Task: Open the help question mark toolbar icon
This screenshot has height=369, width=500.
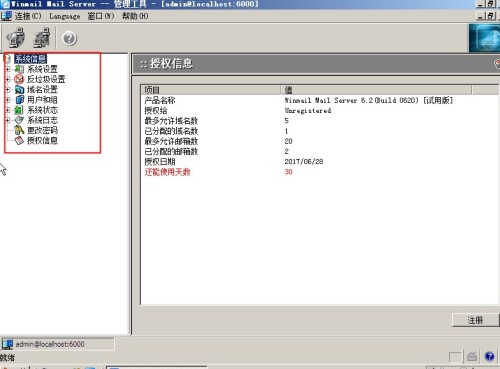Action: 70,39
